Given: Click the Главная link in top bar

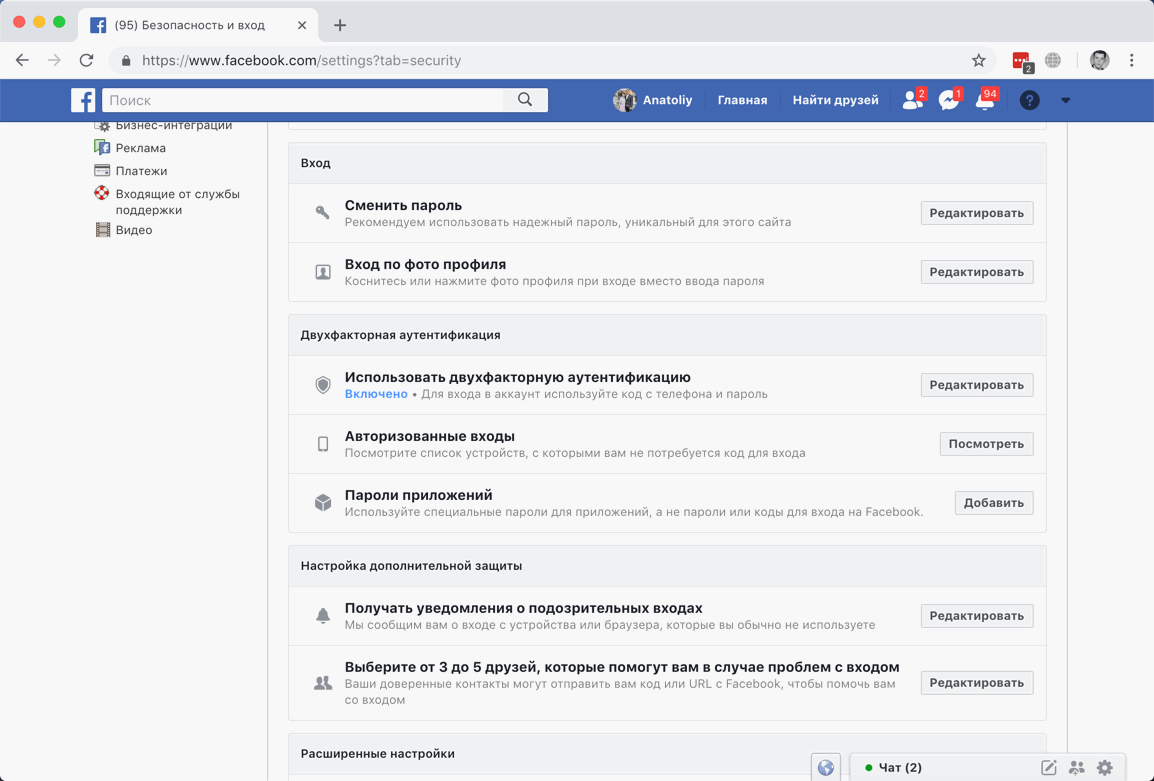Looking at the screenshot, I should tap(742, 100).
